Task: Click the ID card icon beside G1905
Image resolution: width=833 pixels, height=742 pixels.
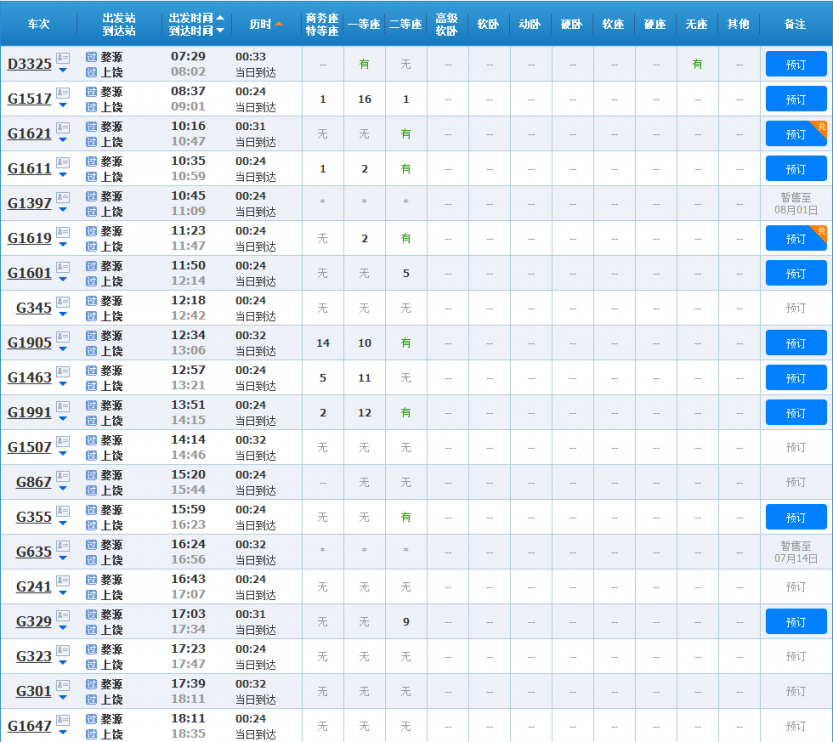Action: tap(63, 337)
